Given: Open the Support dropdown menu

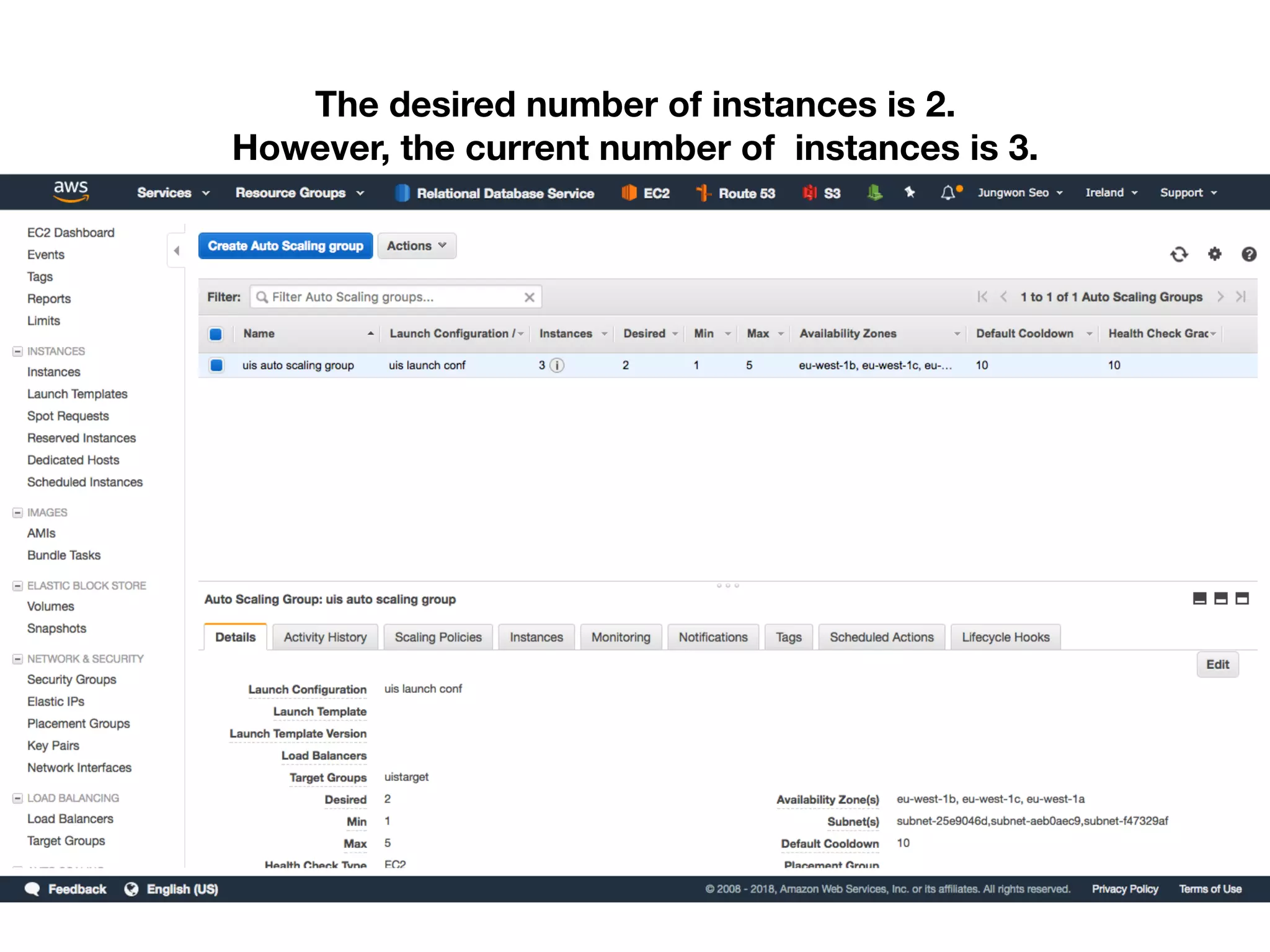Looking at the screenshot, I should 1188,193.
